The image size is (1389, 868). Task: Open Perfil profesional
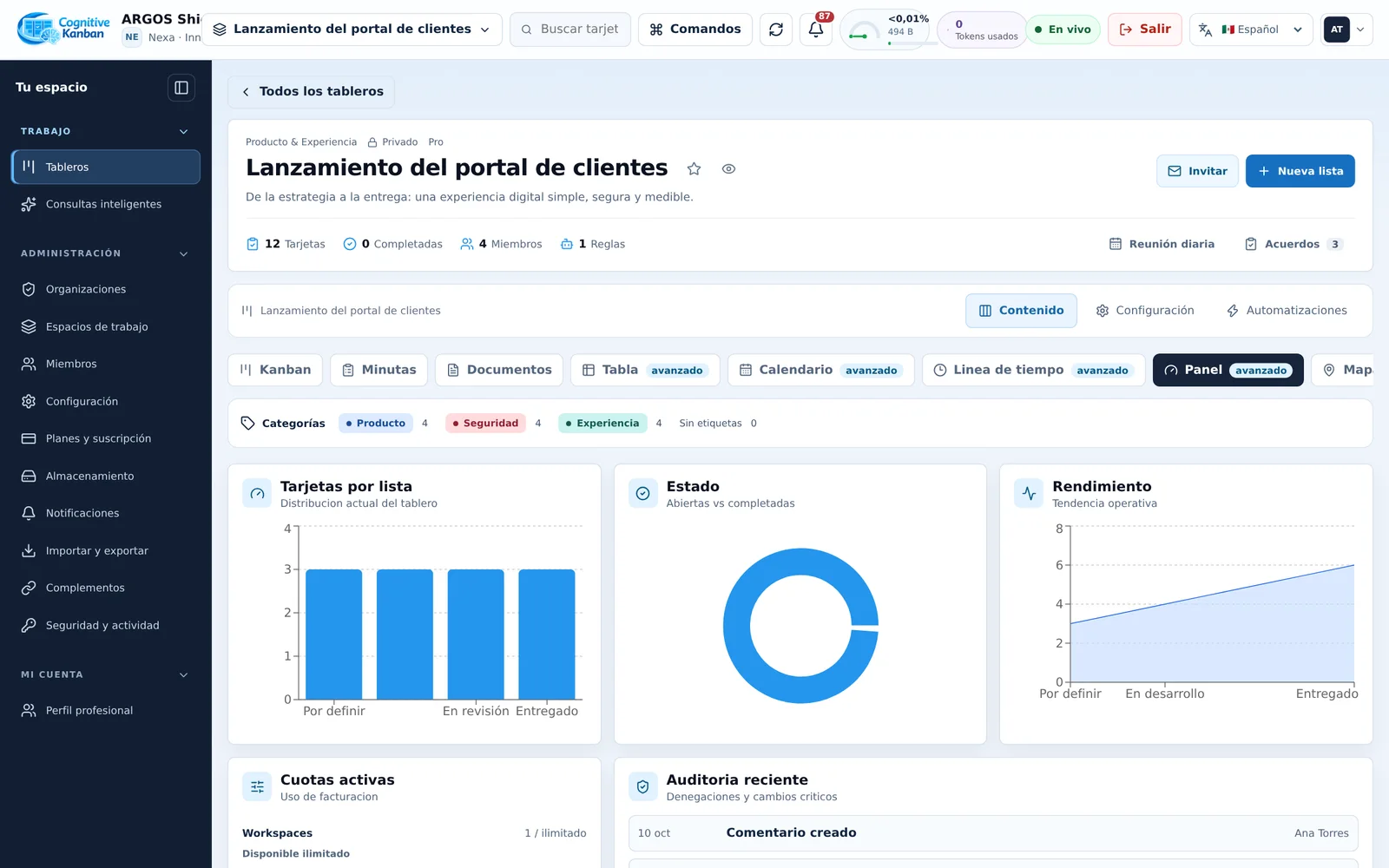tap(106, 710)
